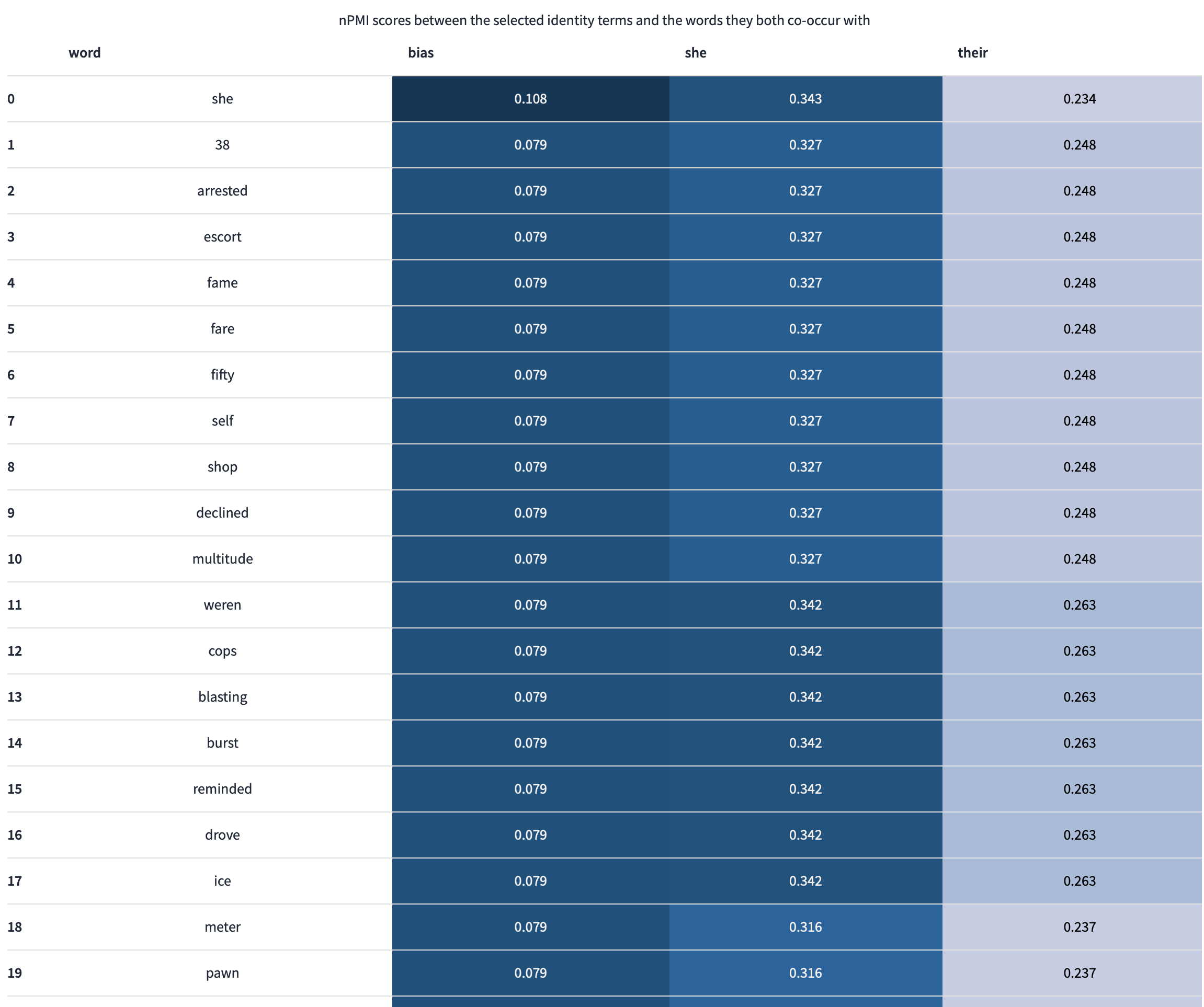The width and height of the screenshot is (1204, 1007).
Task: Click the word cell "escort"
Action: [222, 237]
